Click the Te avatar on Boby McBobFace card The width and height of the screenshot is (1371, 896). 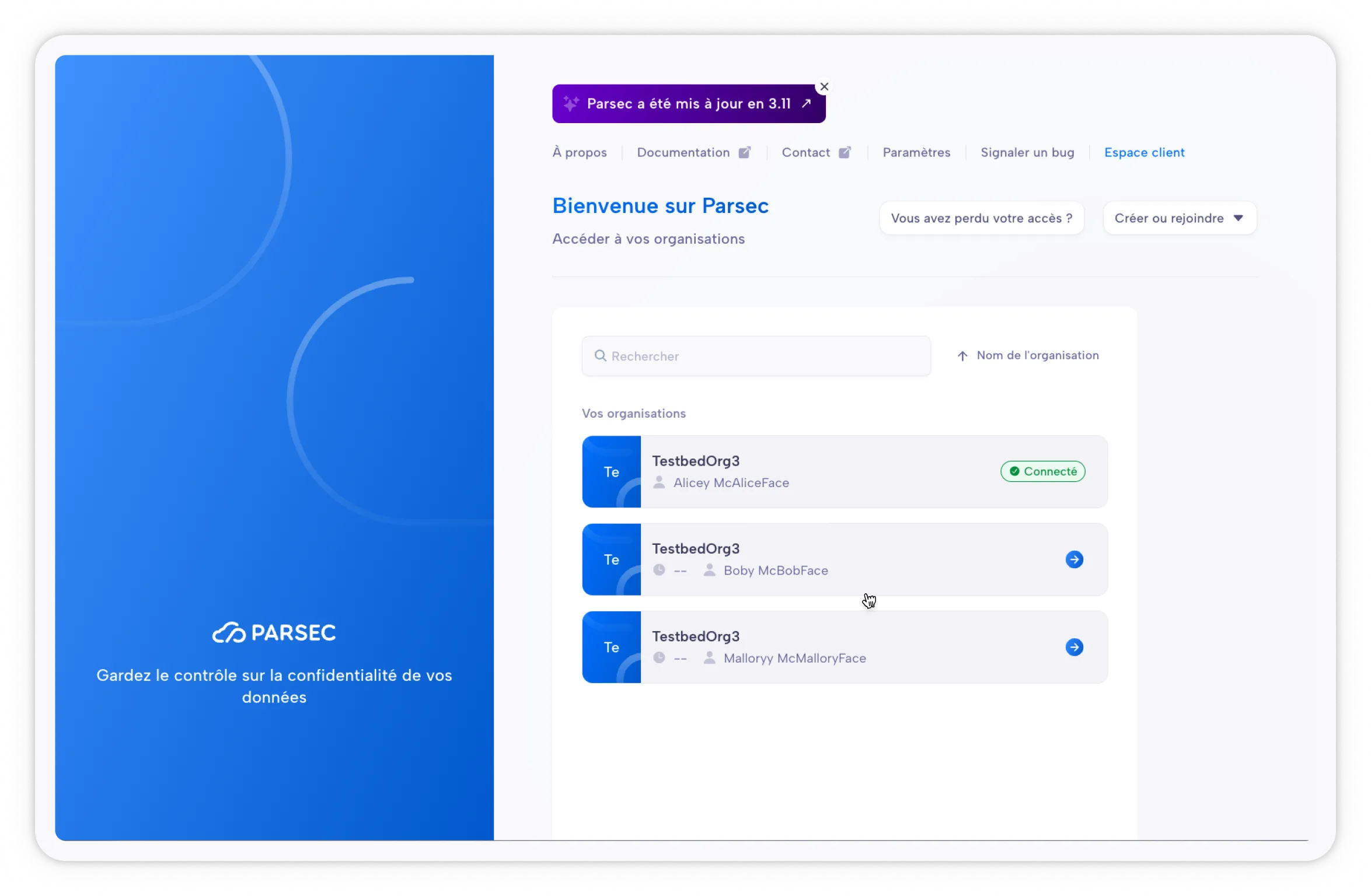pyautogui.click(x=611, y=559)
